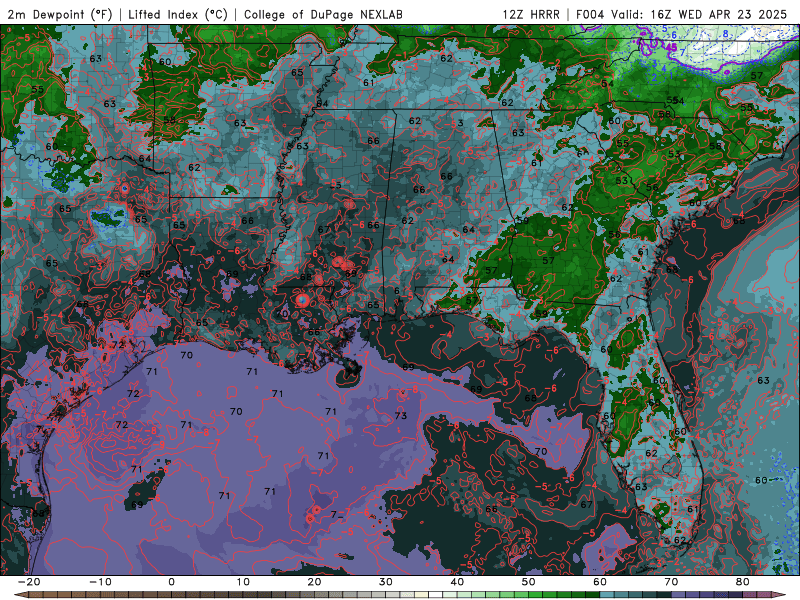Screen dimensions: 800x600
Task: Click the green 50s segment of the color bar
Action: point(564,595)
